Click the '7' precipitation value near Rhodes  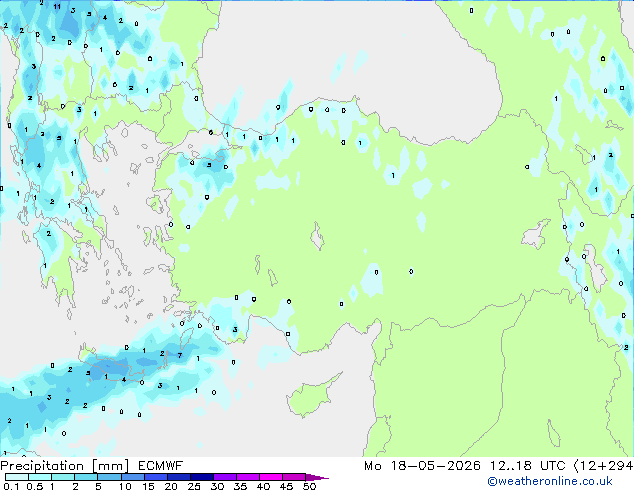[180, 355]
